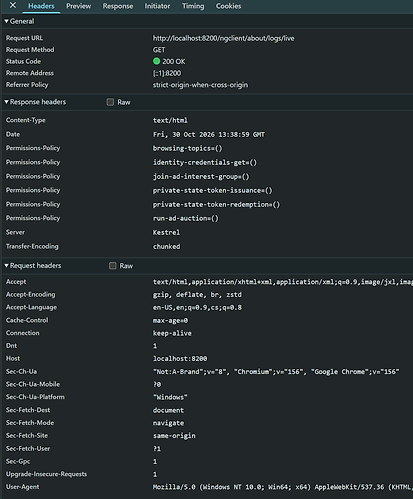Select identity-credentials-get=() policy value
The image size is (413, 499).
point(205,162)
